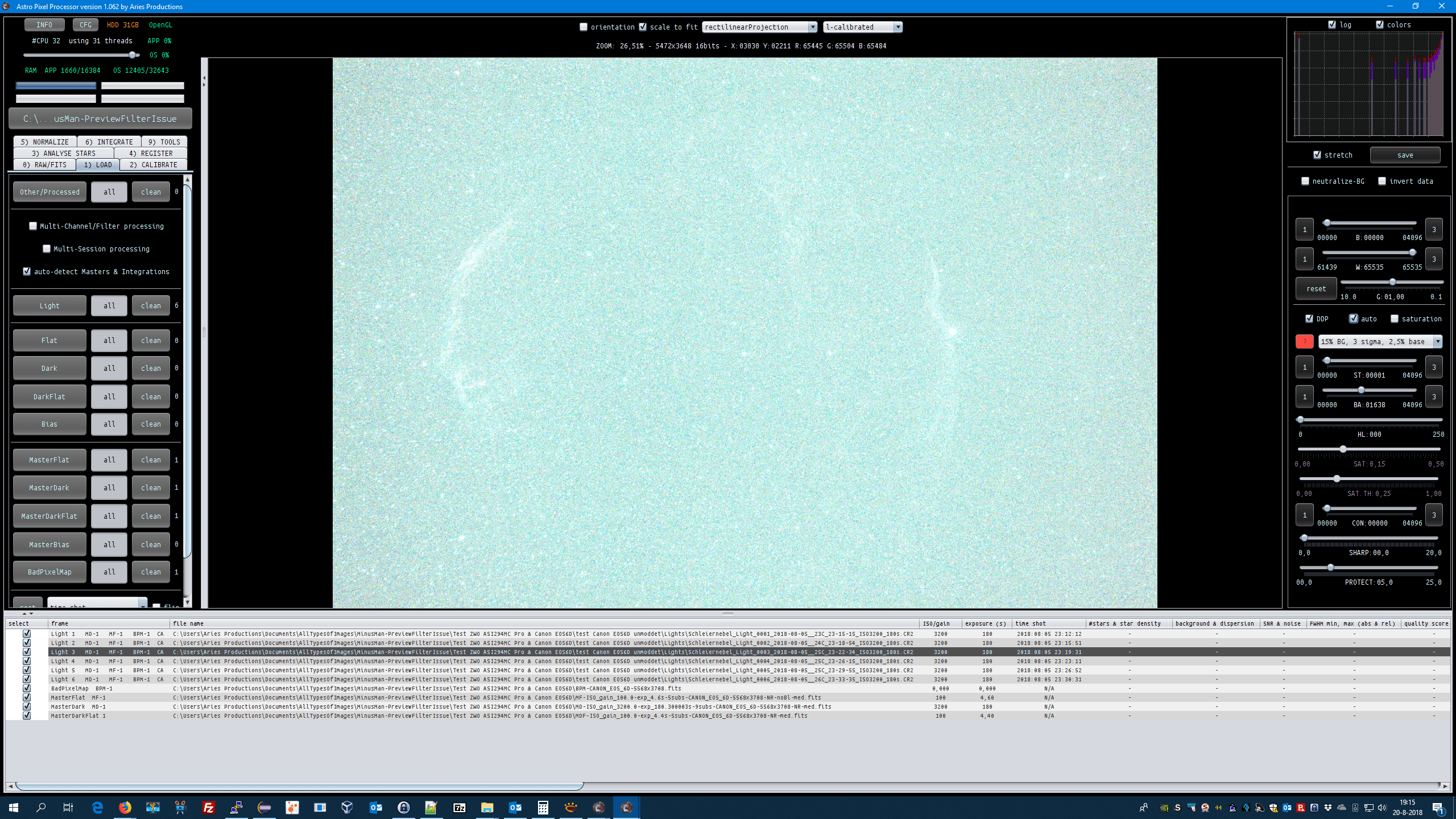Click the Dropbox tray icon
This screenshot has height=819, width=1456.
pos(1328,808)
